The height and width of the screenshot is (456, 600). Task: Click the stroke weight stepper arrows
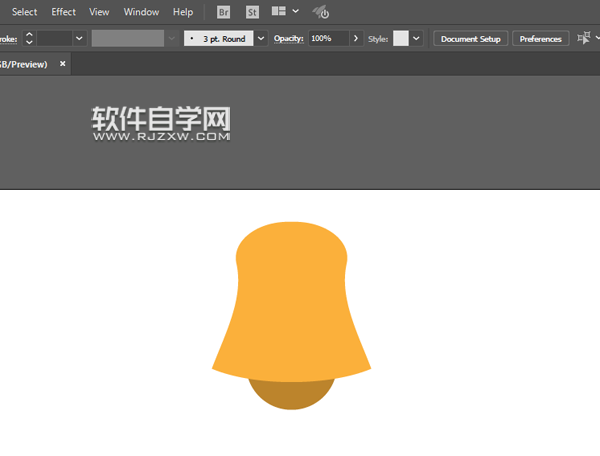click(x=29, y=38)
